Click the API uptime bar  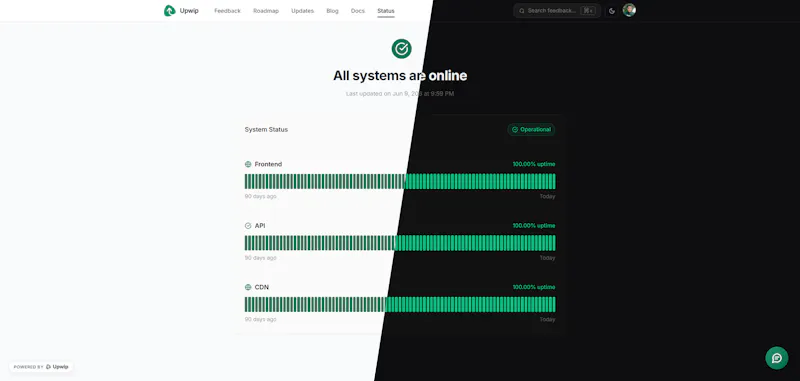coord(400,243)
